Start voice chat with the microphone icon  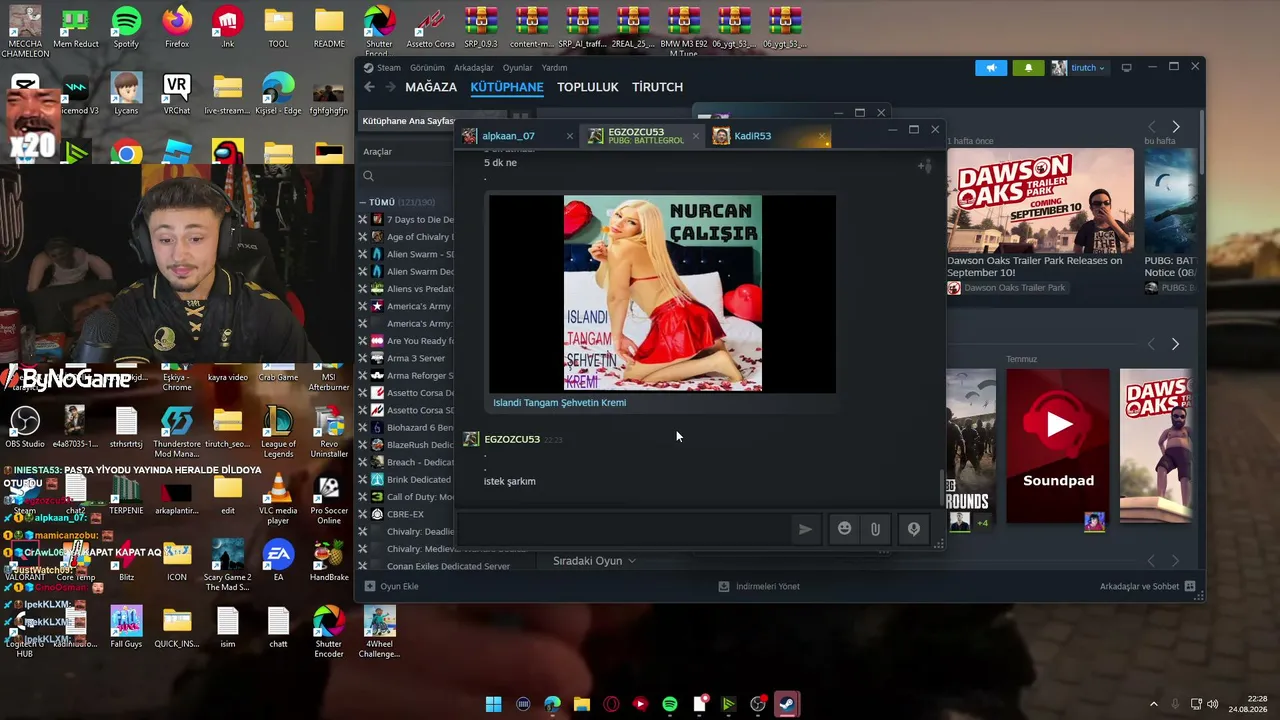coord(913,529)
